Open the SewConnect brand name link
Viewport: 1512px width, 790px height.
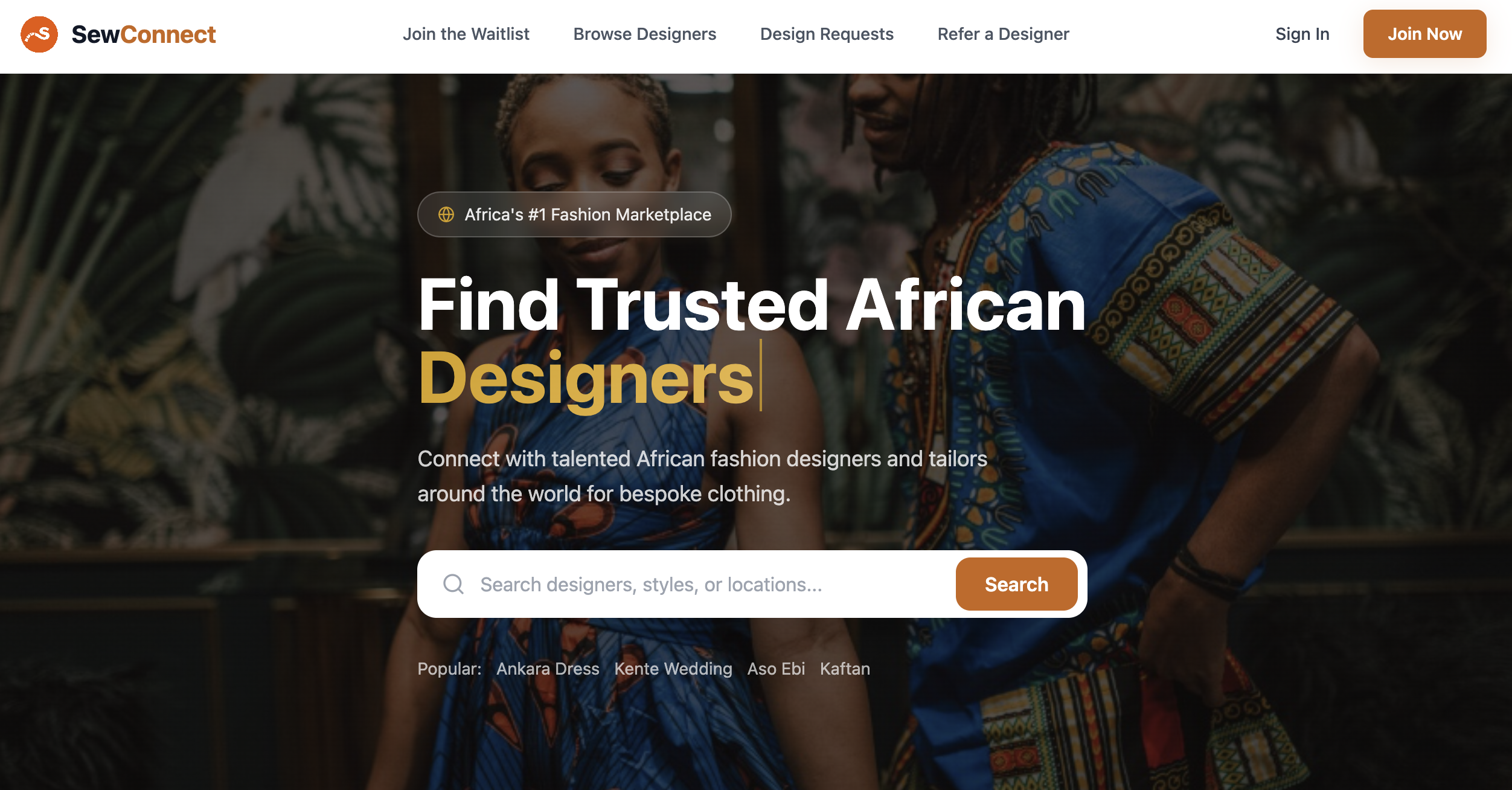click(144, 34)
